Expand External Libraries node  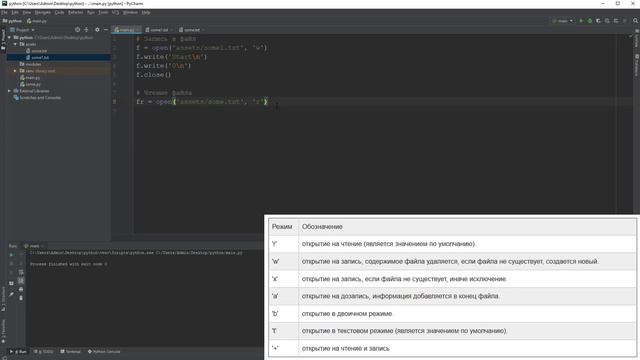pos(9,91)
